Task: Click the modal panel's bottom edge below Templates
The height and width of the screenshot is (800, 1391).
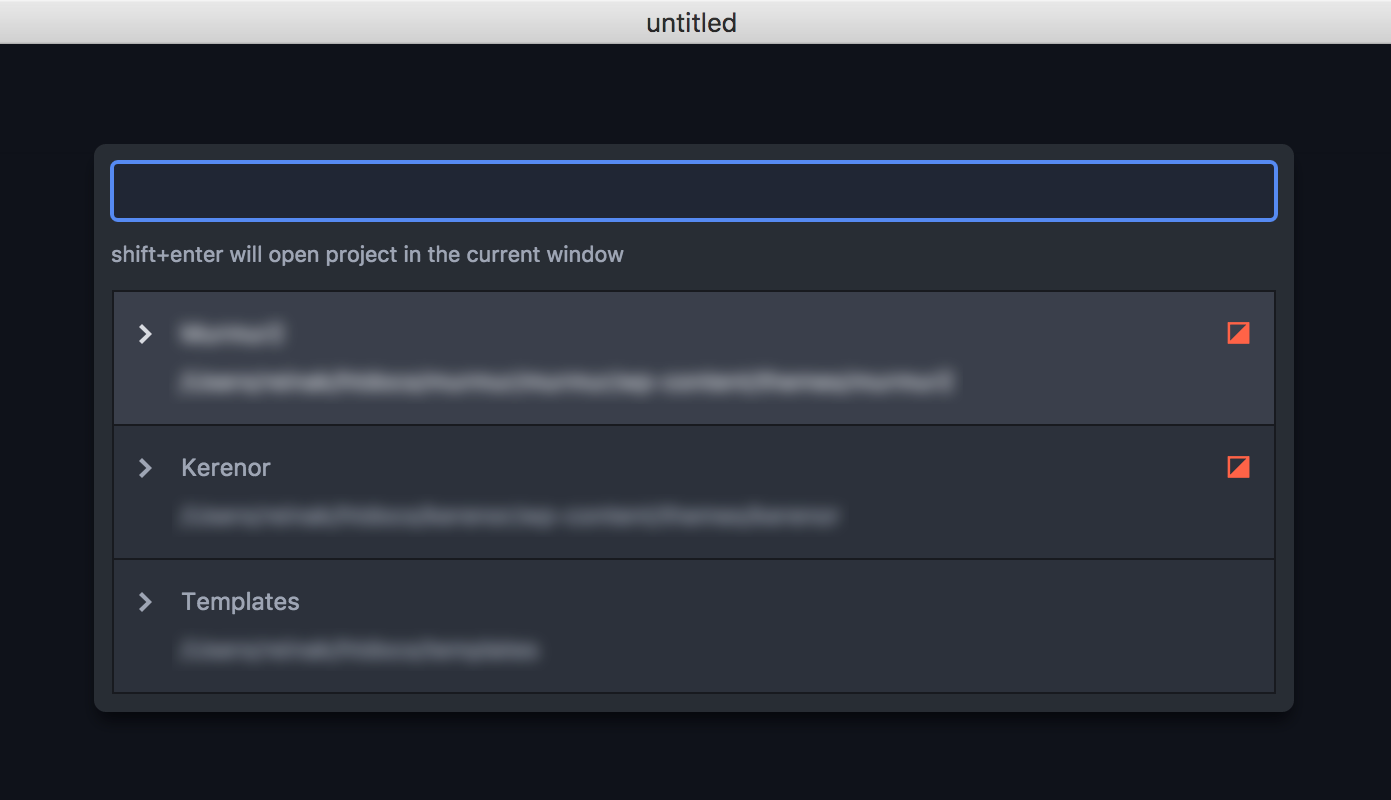Action: 694,703
